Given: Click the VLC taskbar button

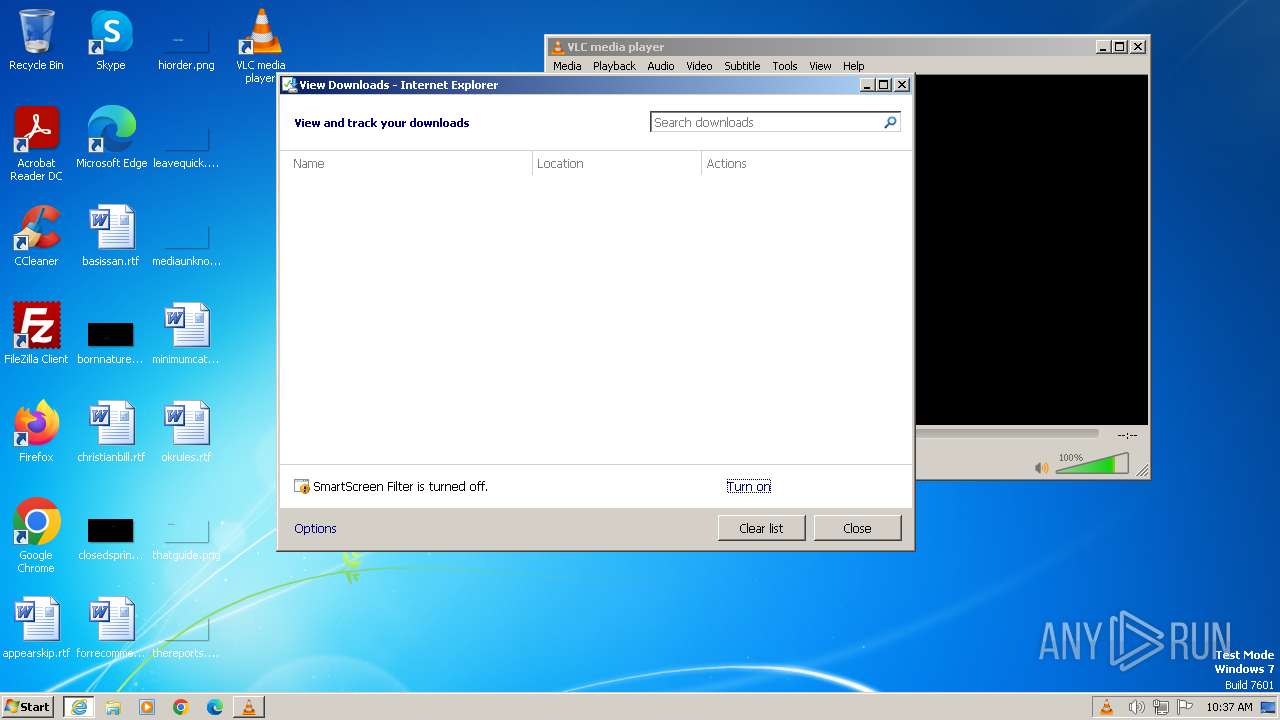Looking at the screenshot, I should point(249,706).
